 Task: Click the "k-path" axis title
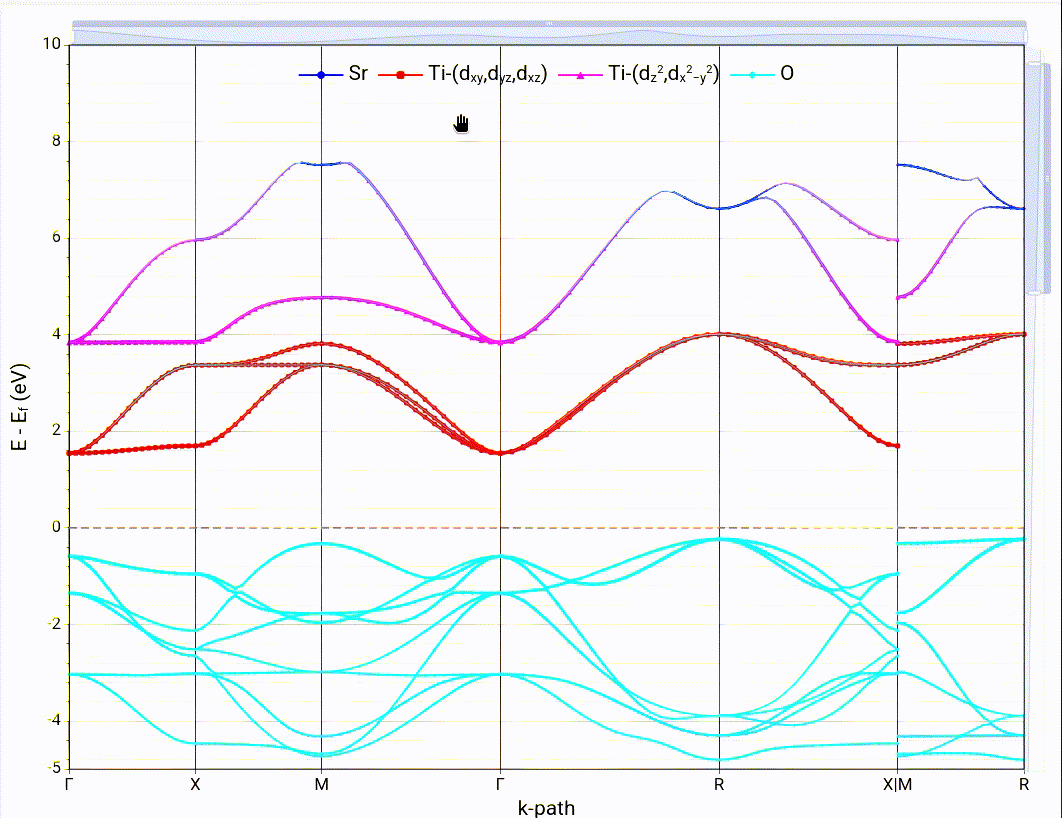point(546,807)
